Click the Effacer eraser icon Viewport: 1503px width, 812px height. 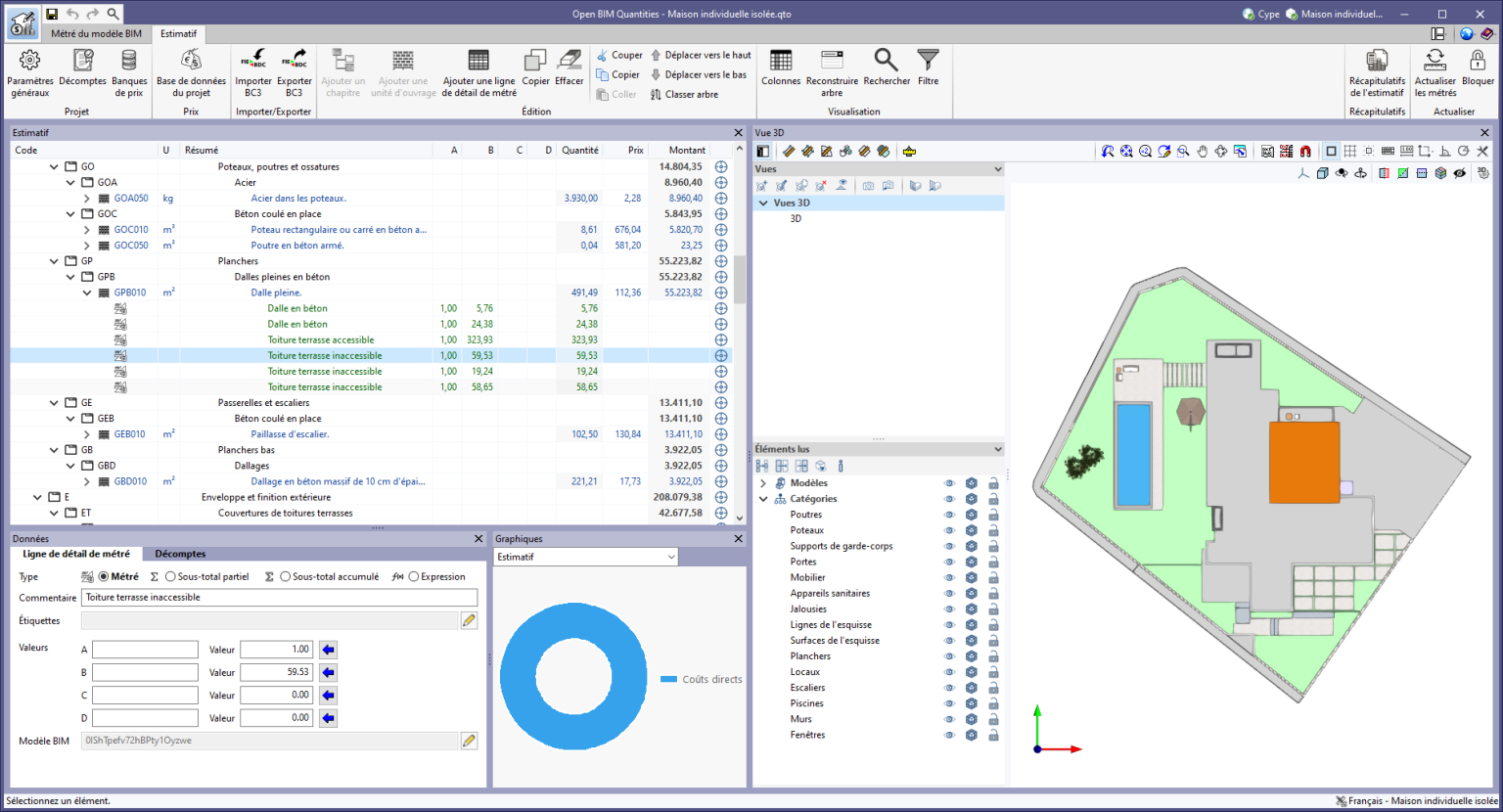[569, 68]
